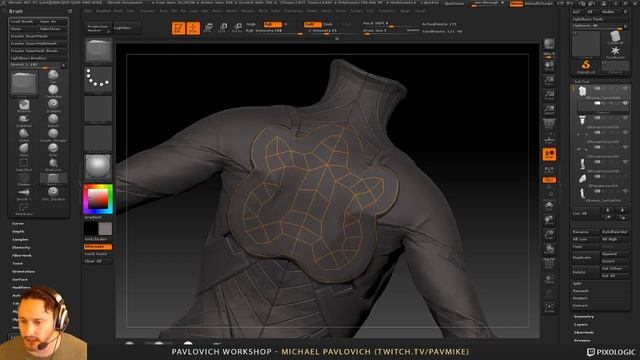Open the current brush thumbnail on left shelf
The image size is (640, 360).
click(98, 51)
